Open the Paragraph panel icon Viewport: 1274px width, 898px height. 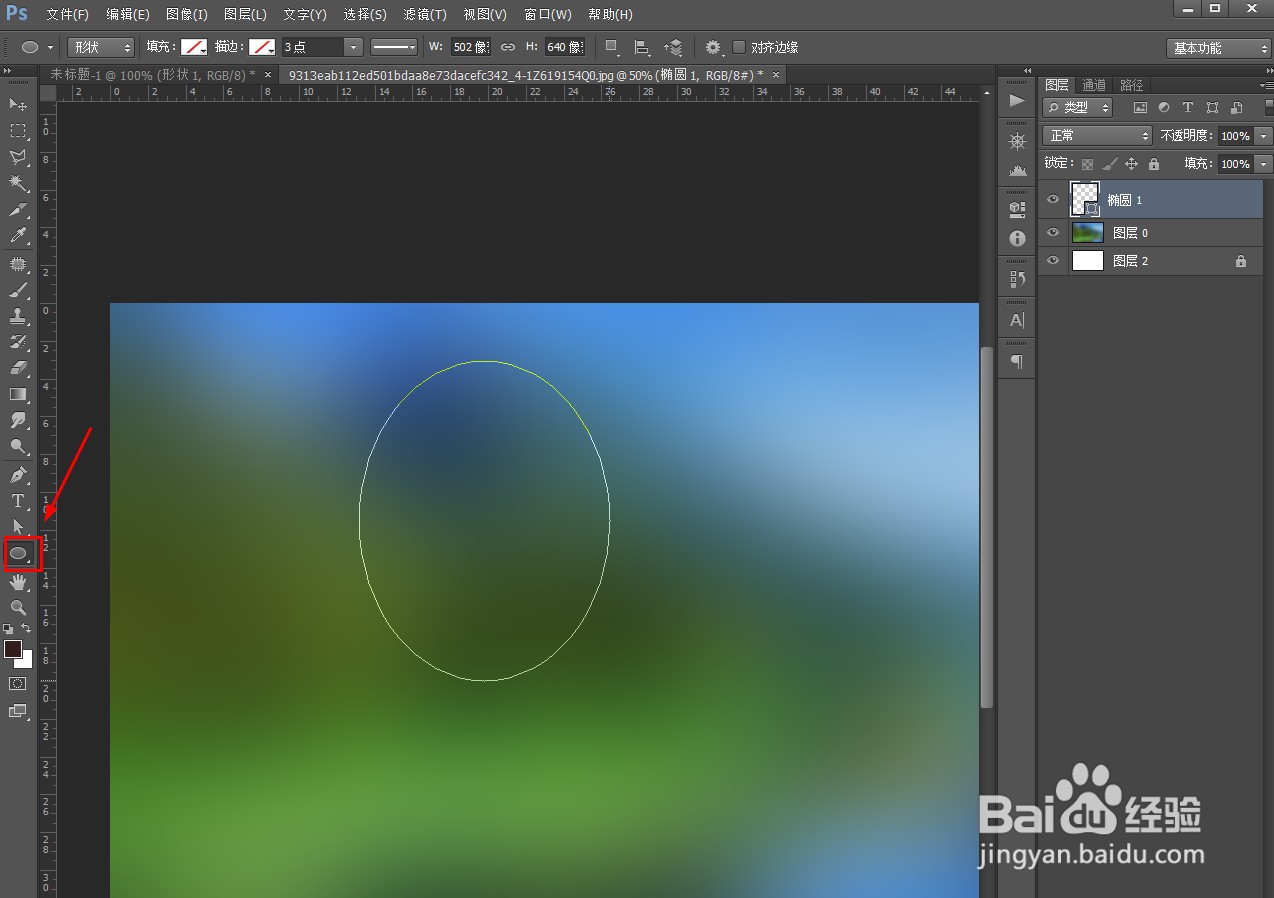pyautogui.click(x=1017, y=361)
